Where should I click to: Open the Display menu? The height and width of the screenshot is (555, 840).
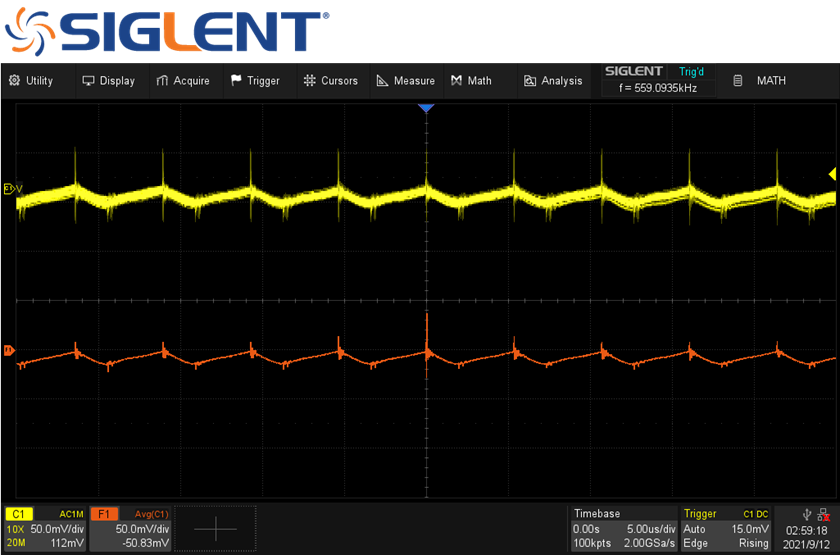(108, 81)
